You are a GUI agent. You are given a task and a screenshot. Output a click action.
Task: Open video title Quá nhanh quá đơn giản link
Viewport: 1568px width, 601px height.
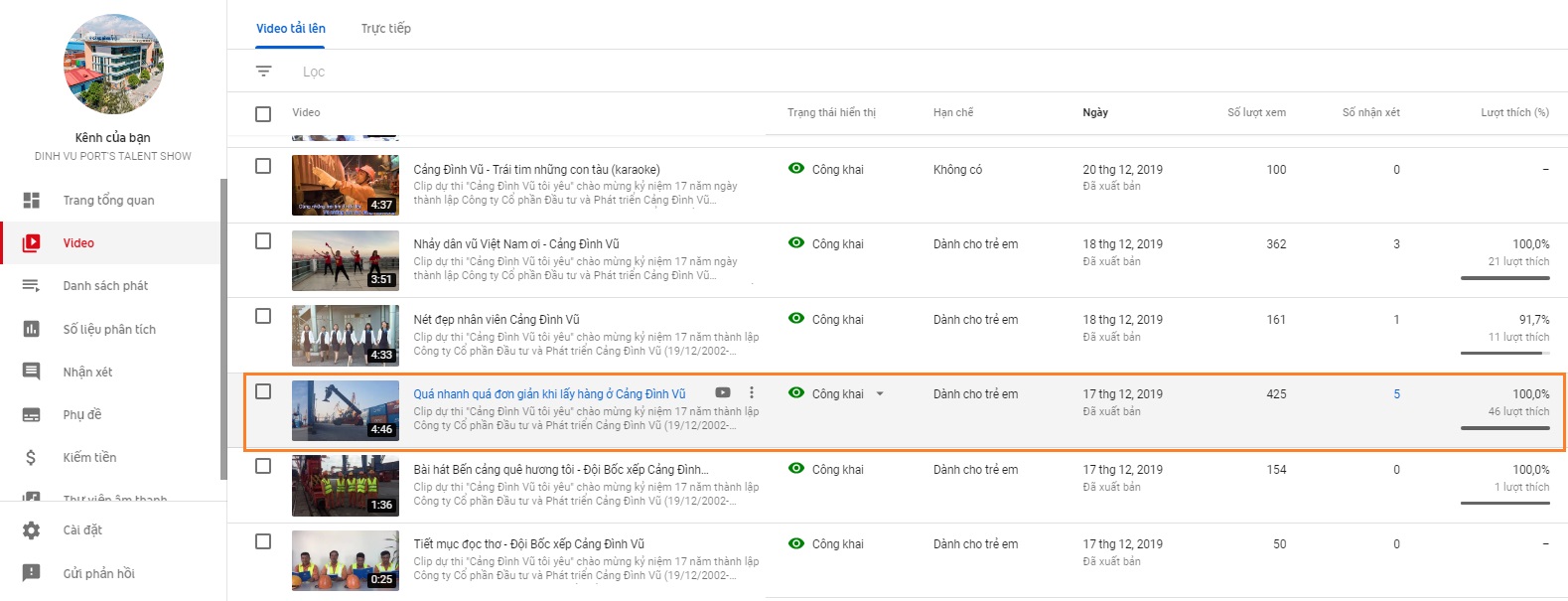coord(549,394)
